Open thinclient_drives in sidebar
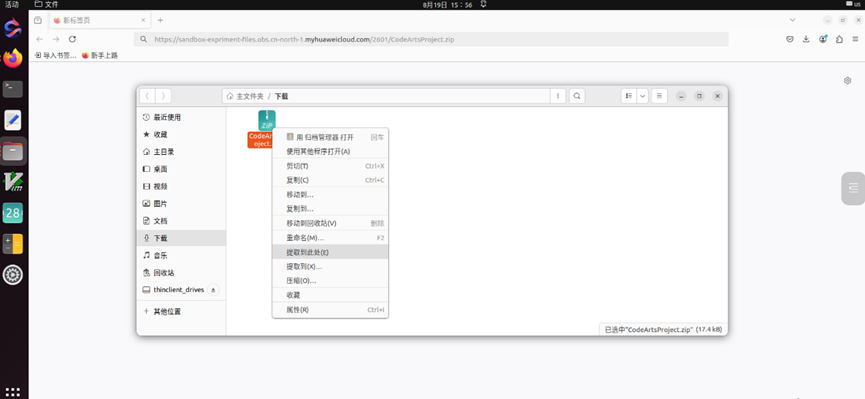The width and height of the screenshot is (865, 399). 173,290
